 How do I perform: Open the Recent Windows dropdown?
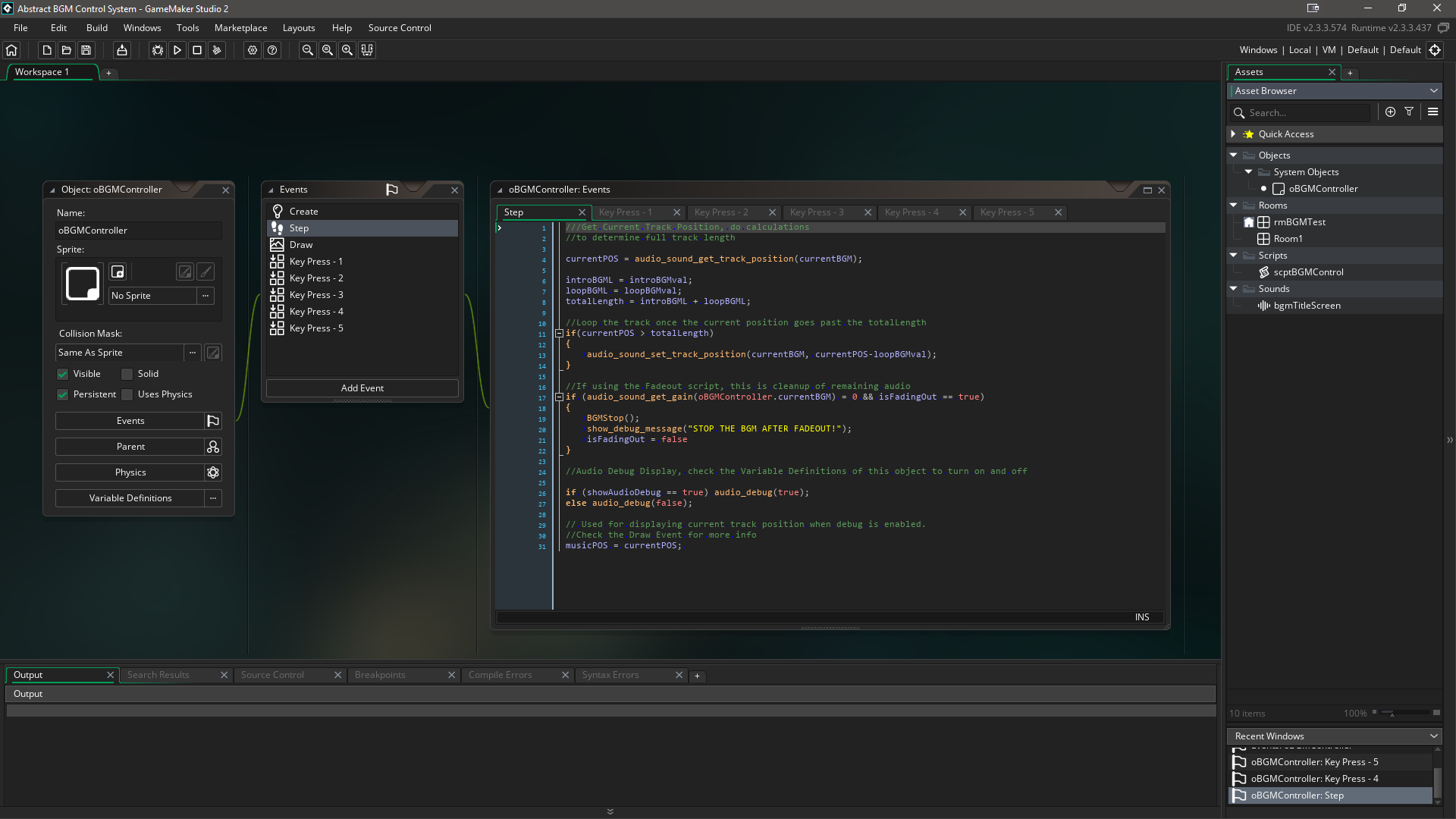1432,736
